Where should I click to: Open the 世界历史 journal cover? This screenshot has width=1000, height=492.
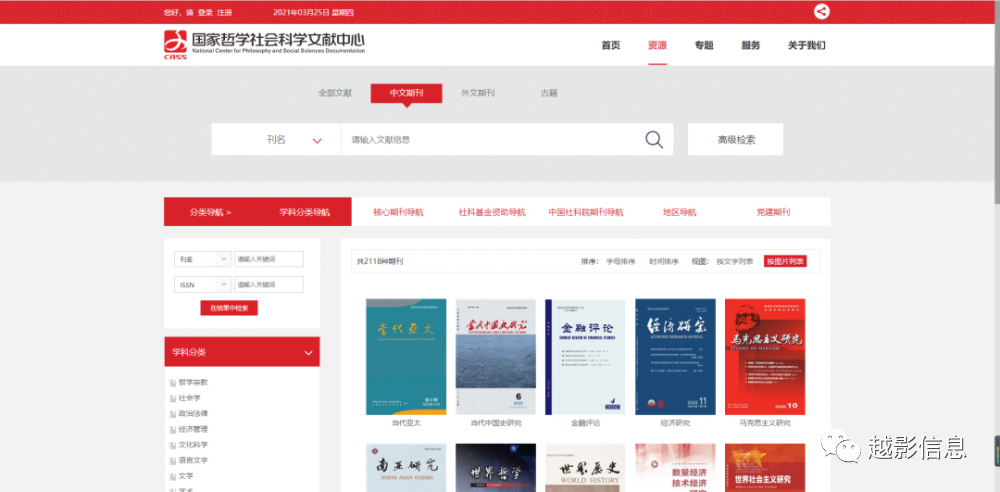pyautogui.click(x=585, y=468)
